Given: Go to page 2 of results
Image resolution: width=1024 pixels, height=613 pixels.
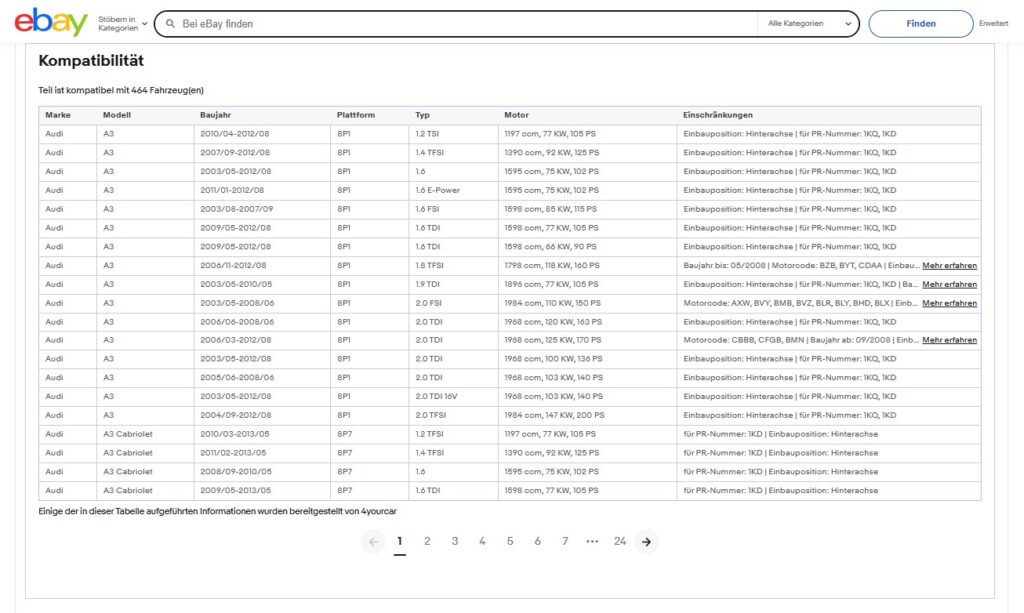Looking at the screenshot, I should coord(427,541).
